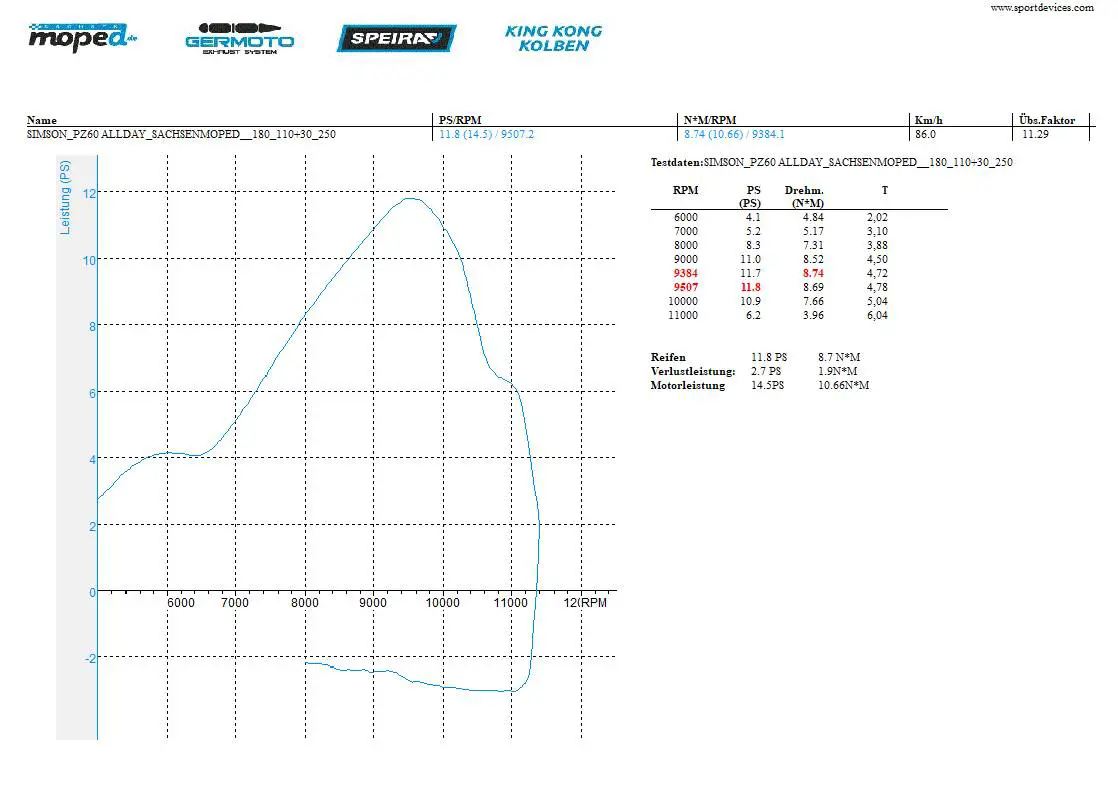Click the blue 11.8 (14.5) / 9507.2 value
The width and height of the screenshot is (1118, 790).
tap(486, 134)
